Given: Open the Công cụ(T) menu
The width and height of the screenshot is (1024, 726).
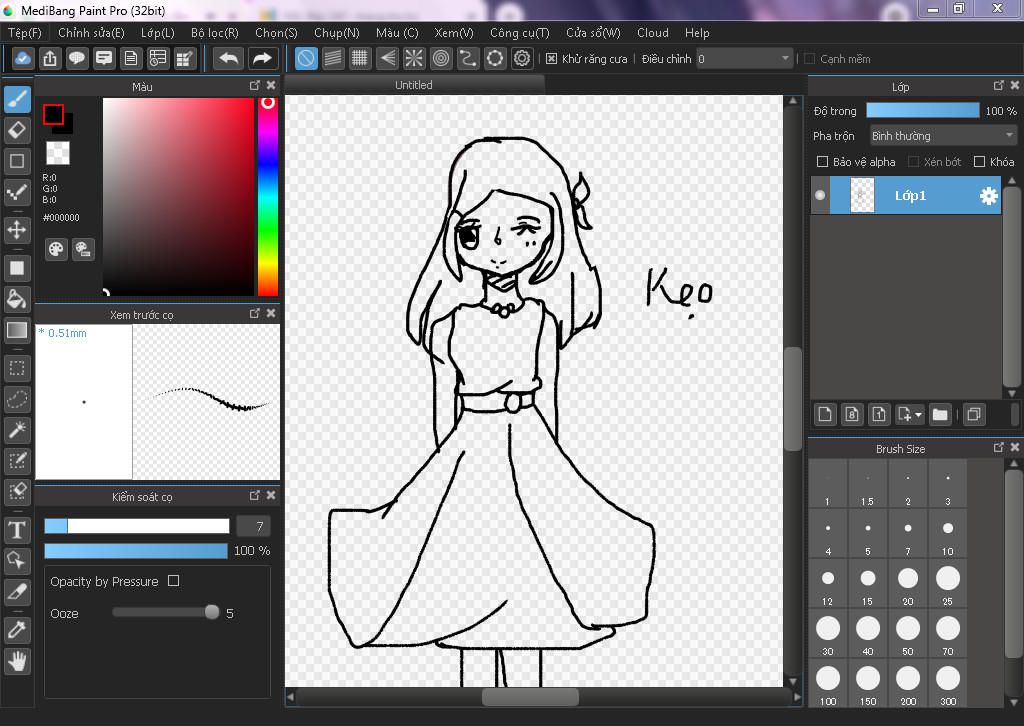Looking at the screenshot, I should tap(520, 33).
